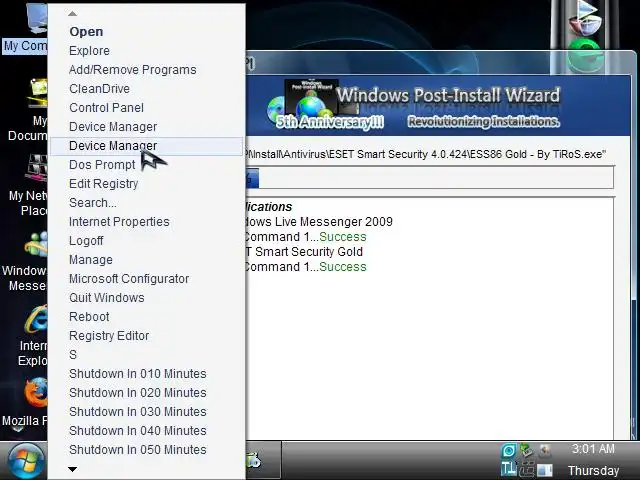640x480 pixels.
Task: Select Shutdown In 050 Minutes
Action: 138,449
